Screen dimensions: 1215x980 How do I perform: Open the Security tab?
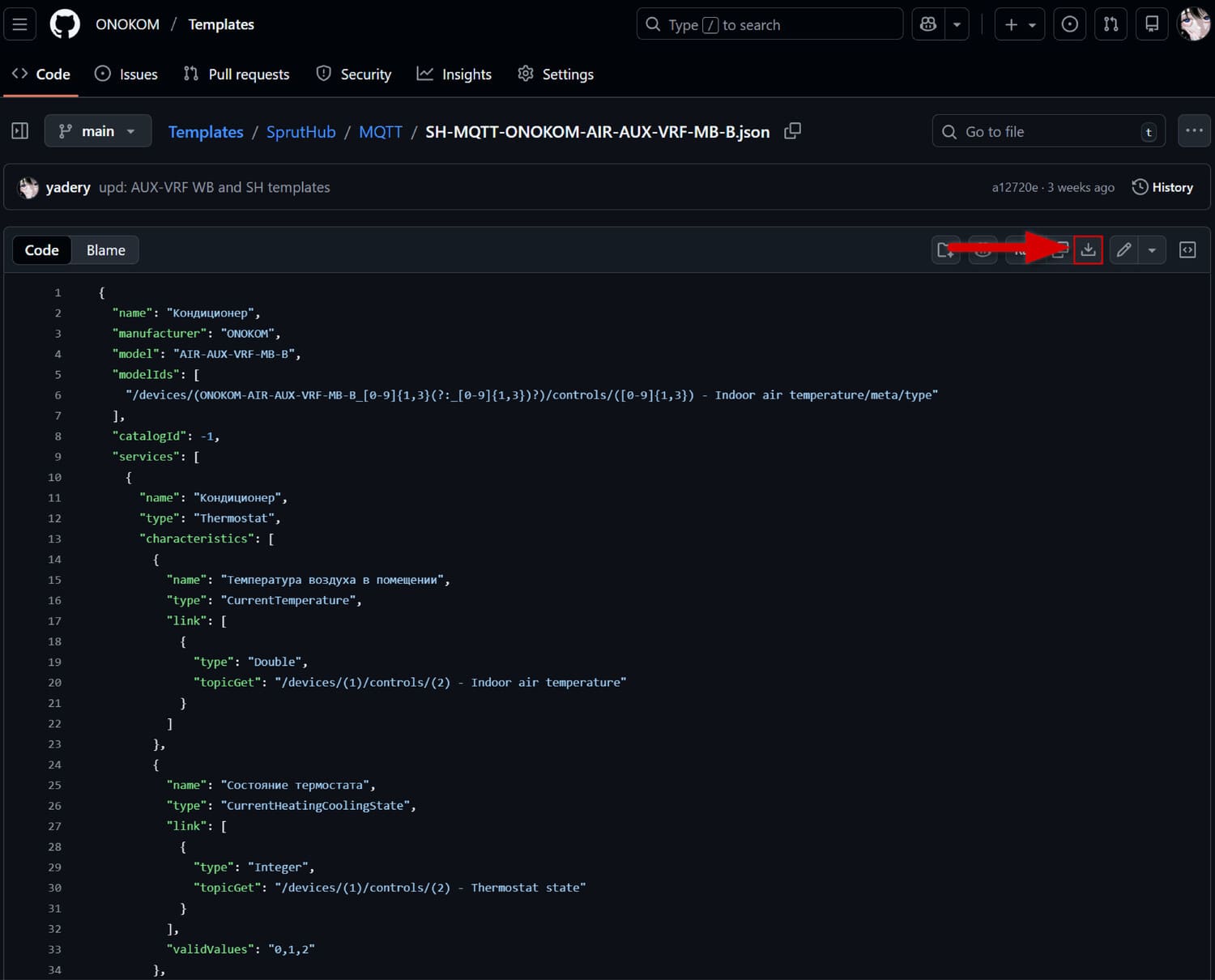[x=354, y=75]
